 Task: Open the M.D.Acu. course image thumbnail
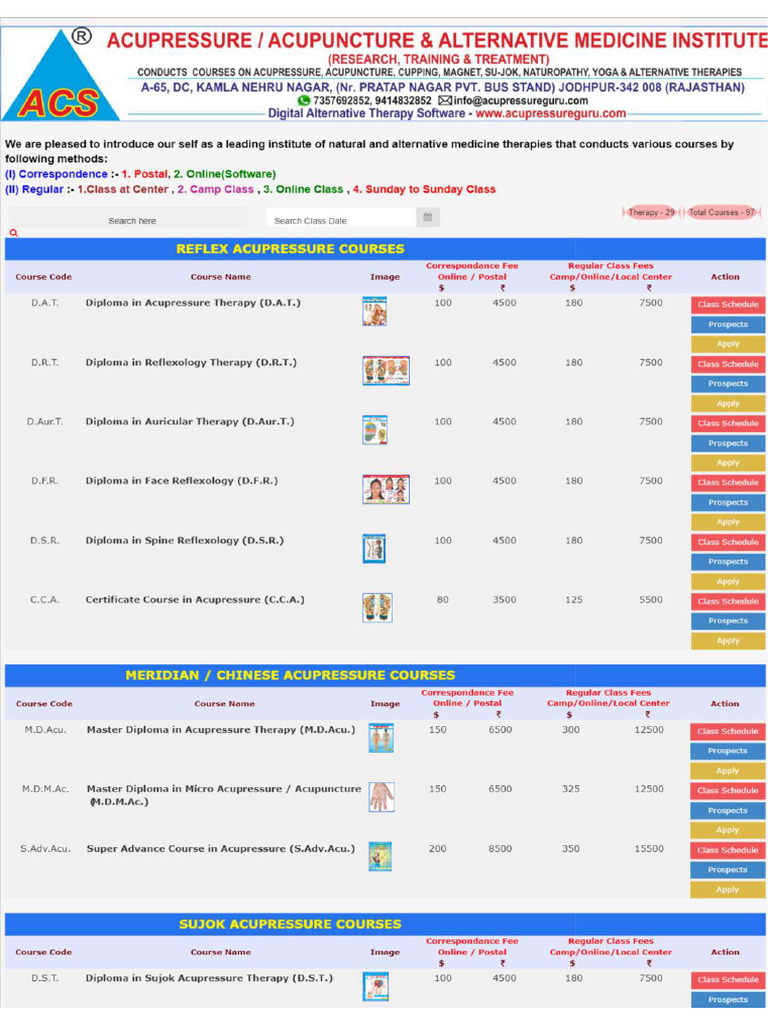coord(381,738)
